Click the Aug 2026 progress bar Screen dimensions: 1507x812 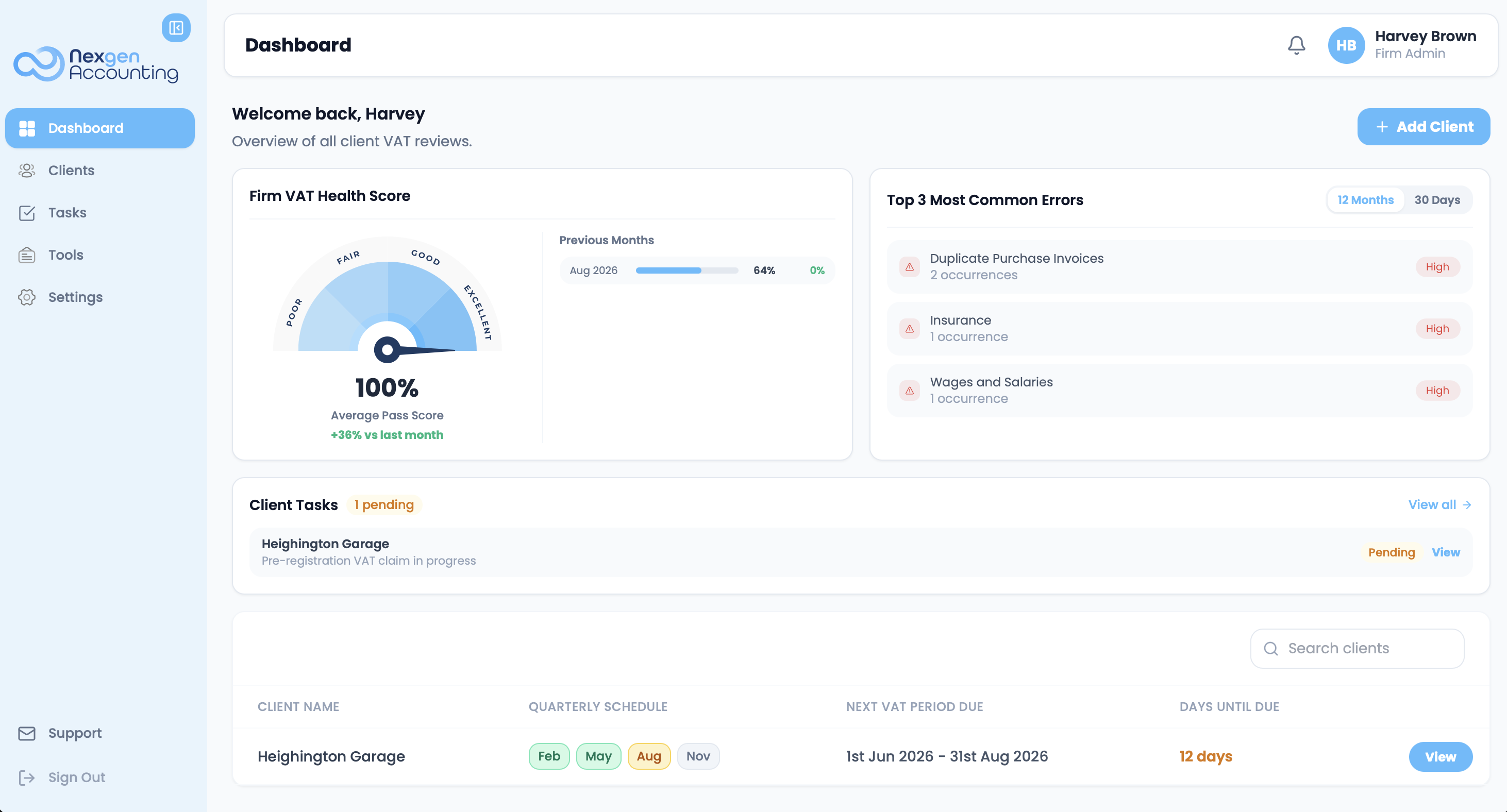687,270
